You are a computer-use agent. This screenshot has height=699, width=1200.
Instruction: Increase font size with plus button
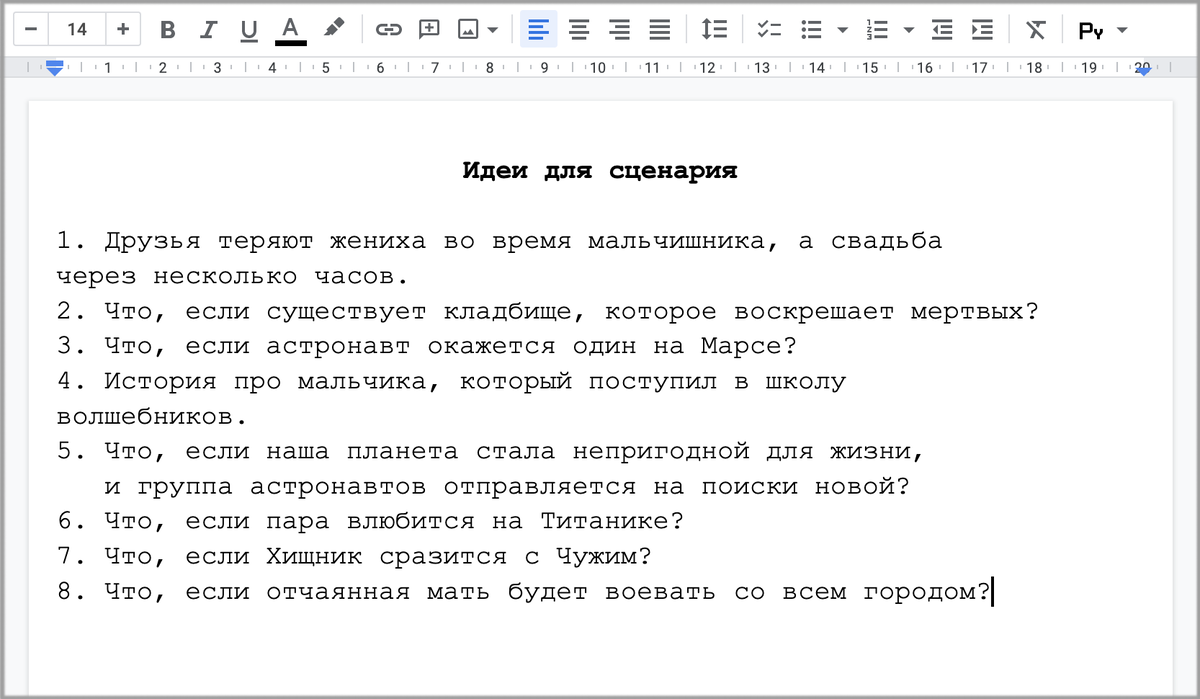pyautogui.click(x=123, y=29)
